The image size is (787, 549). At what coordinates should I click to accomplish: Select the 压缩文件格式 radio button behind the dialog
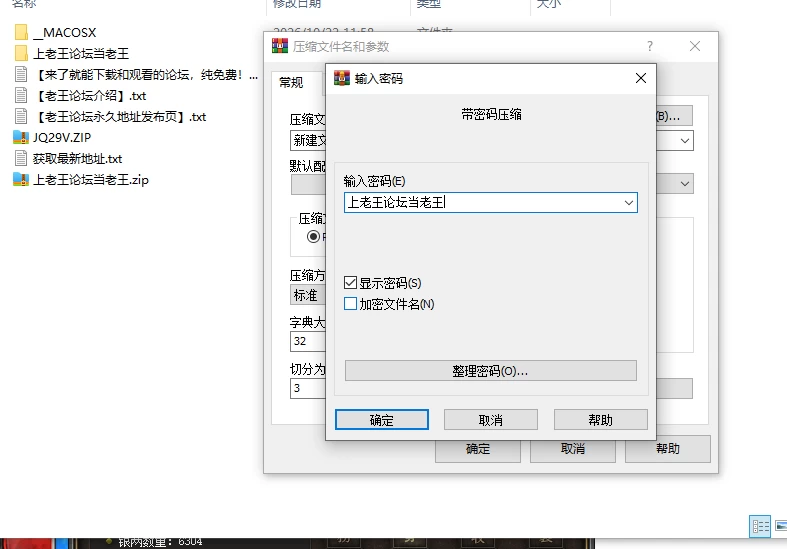[313, 236]
